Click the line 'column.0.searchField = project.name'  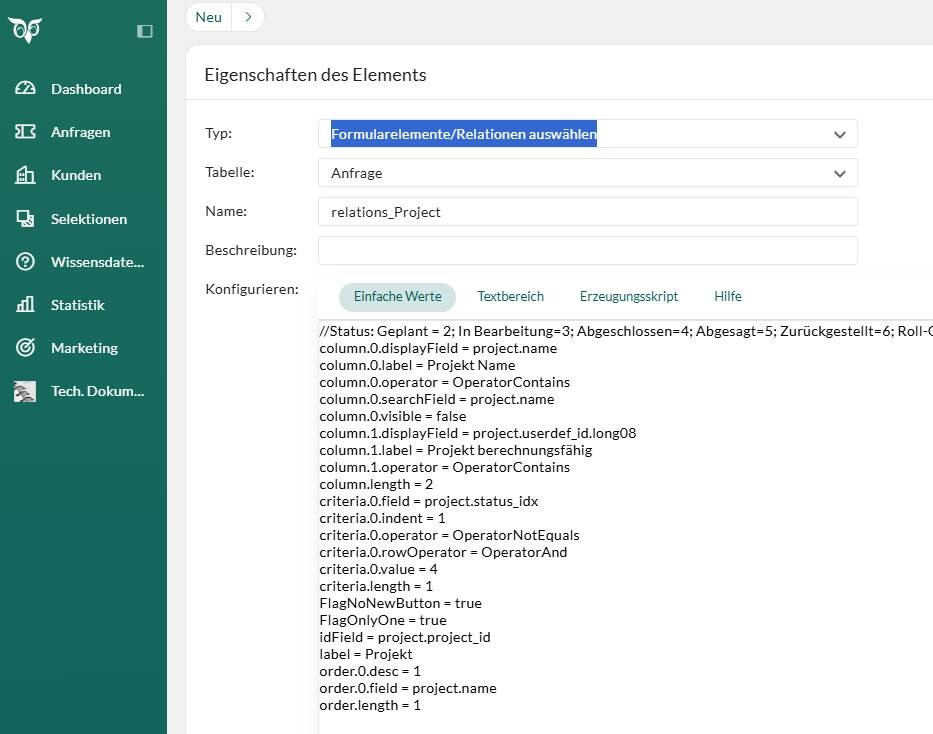pos(437,399)
